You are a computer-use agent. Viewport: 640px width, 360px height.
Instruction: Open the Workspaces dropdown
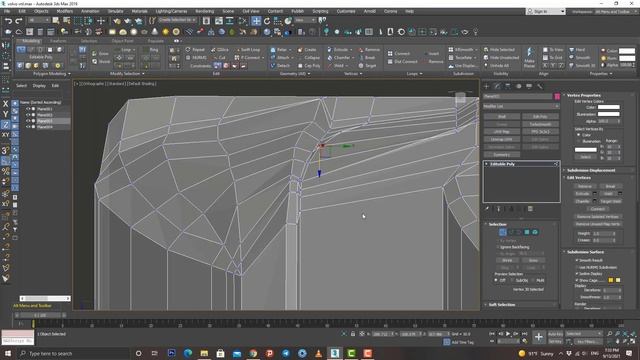click(x=614, y=12)
